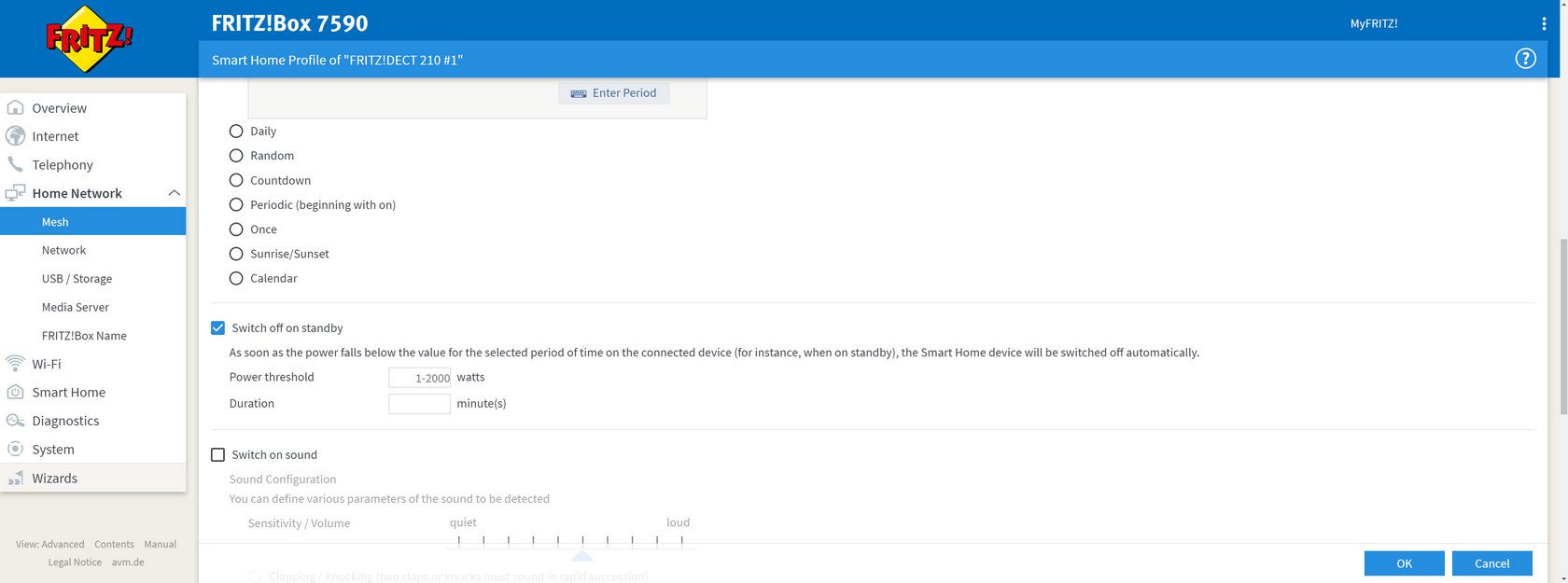Select the Daily schedule option

pyautogui.click(x=236, y=132)
